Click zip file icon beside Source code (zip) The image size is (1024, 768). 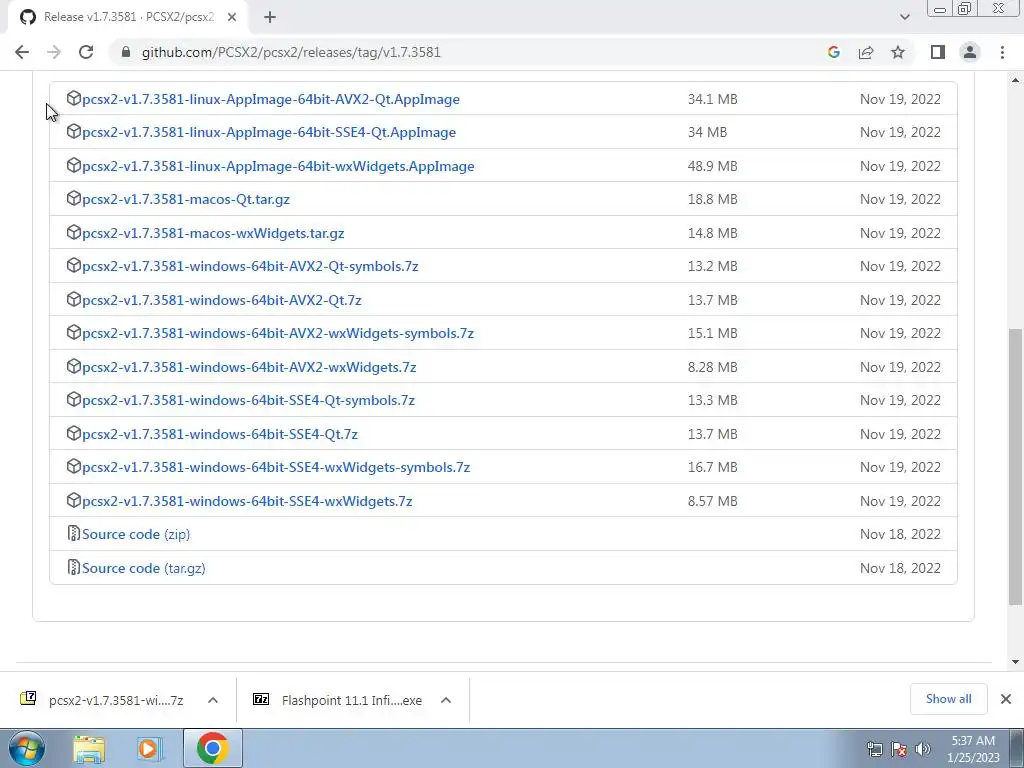coord(74,534)
